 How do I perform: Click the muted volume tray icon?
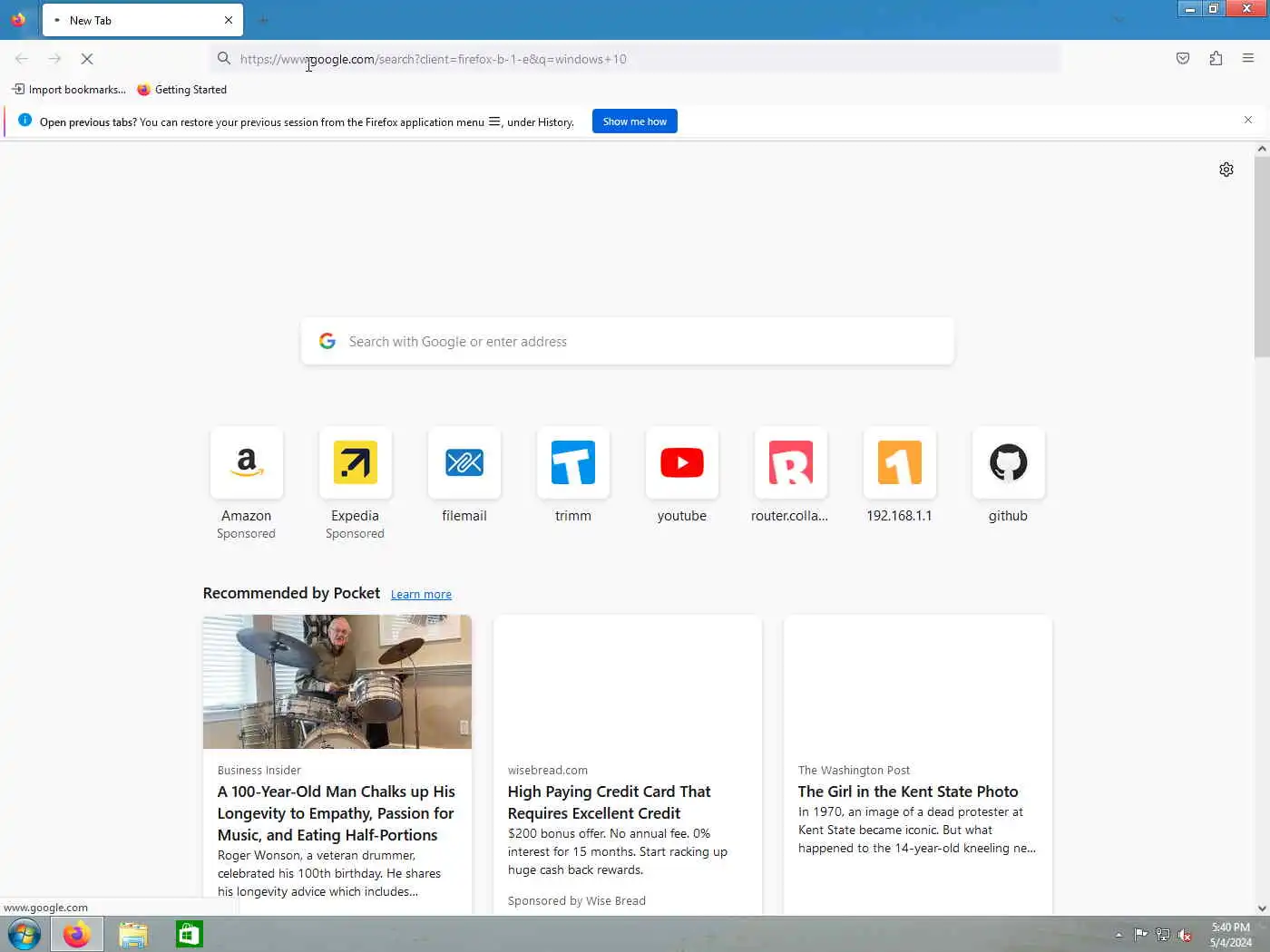[1185, 935]
